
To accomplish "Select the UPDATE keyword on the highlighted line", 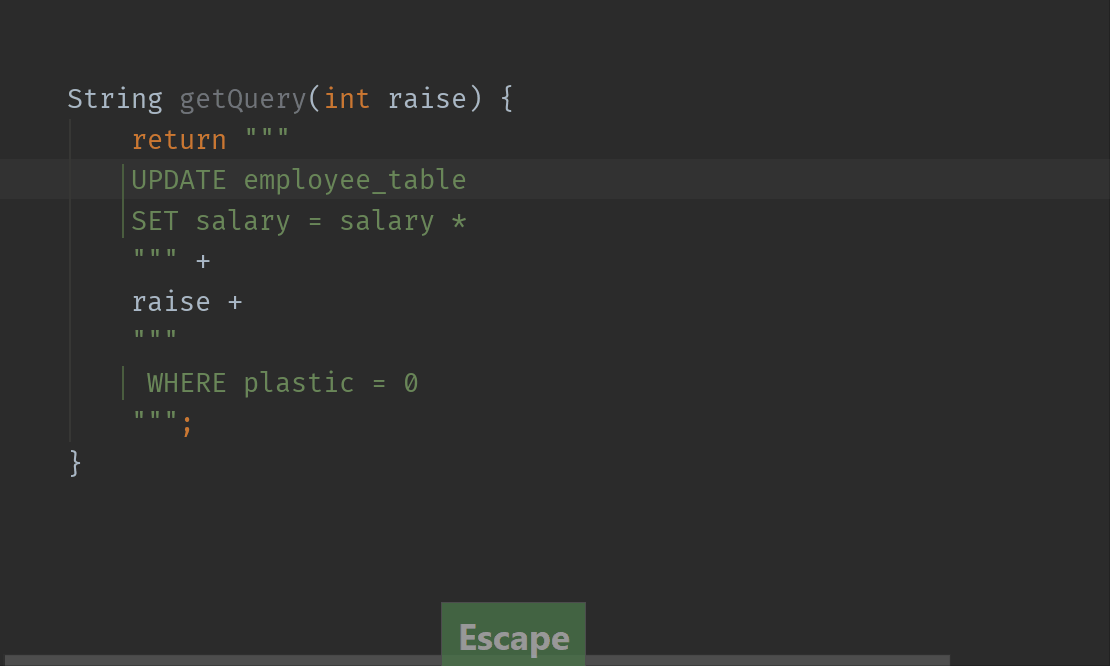I will pos(178,180).
